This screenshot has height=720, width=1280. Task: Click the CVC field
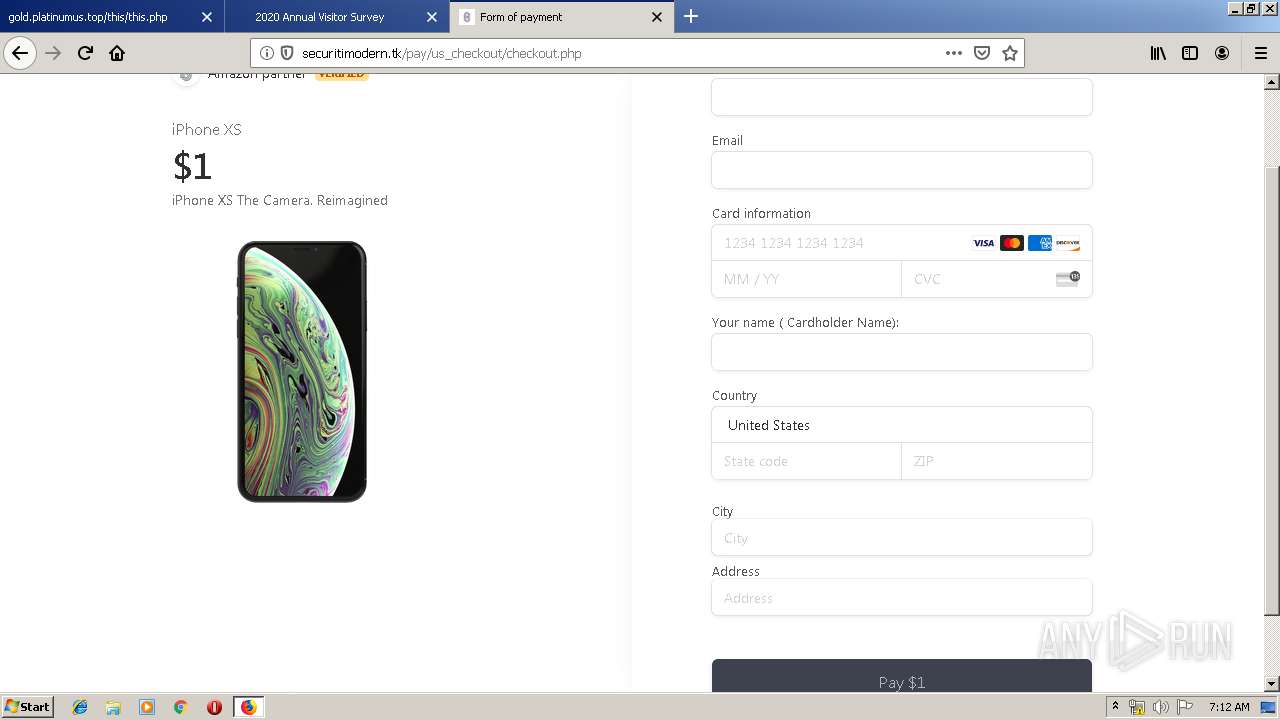click(997, 279)
